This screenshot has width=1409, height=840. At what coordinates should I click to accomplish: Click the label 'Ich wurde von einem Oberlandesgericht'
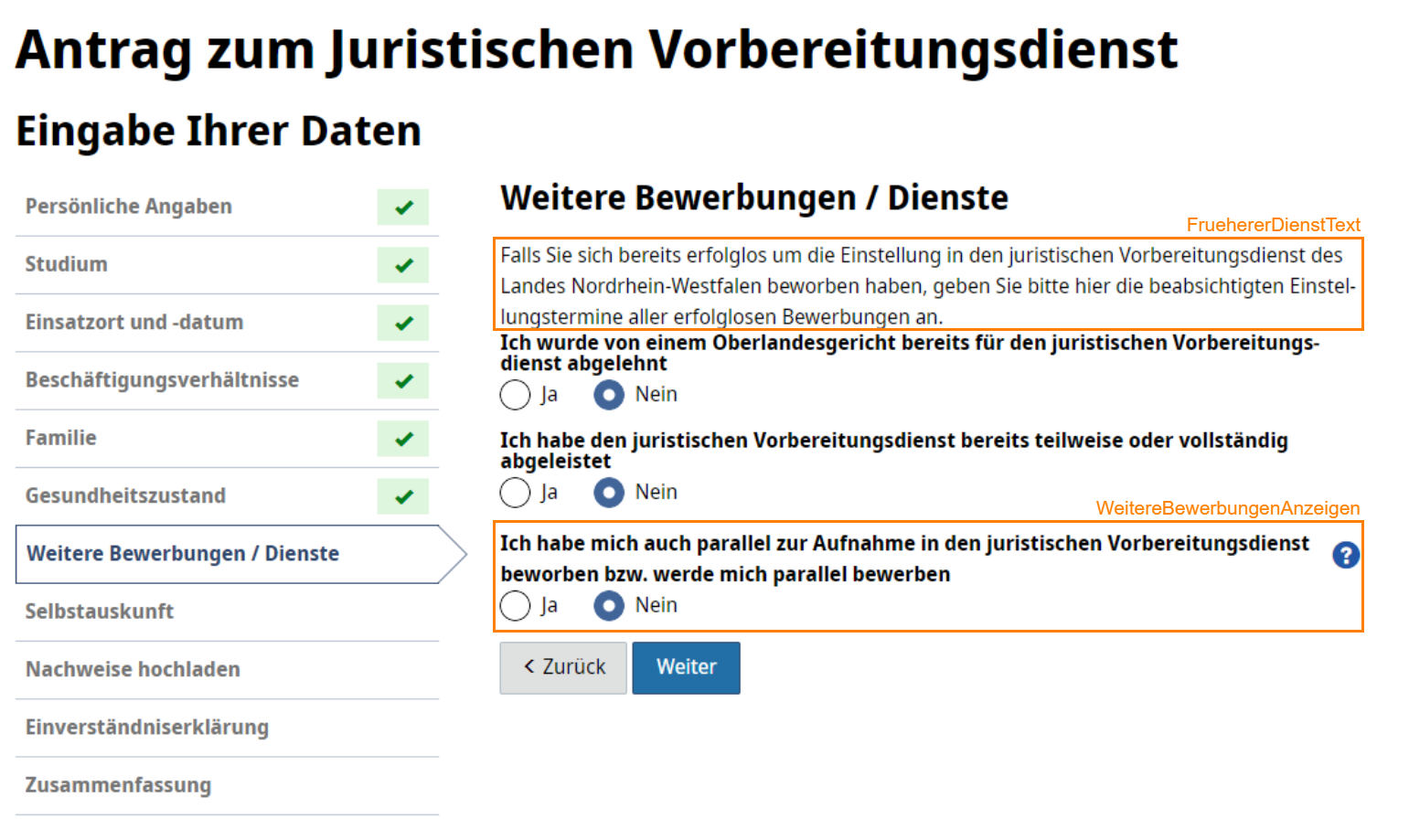pos(910,353)
